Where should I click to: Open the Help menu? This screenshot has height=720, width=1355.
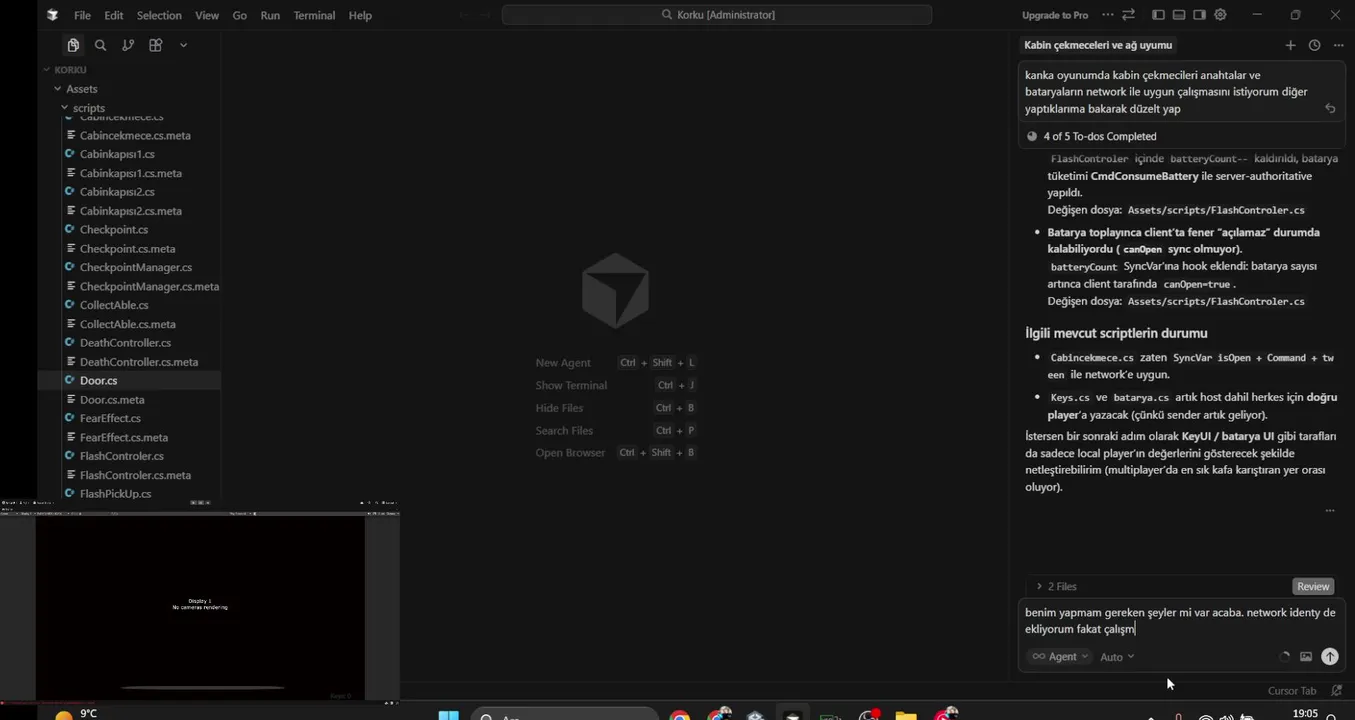[360, 15]
